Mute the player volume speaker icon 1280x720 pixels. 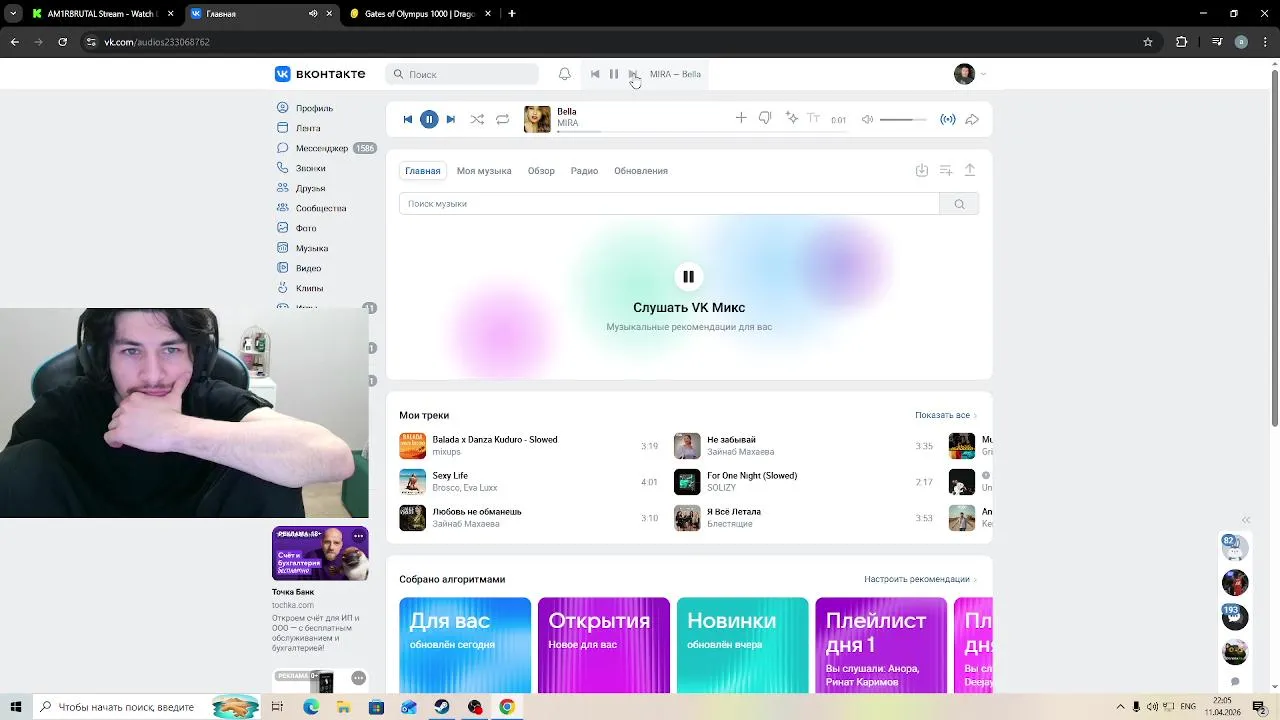(868, 119)
